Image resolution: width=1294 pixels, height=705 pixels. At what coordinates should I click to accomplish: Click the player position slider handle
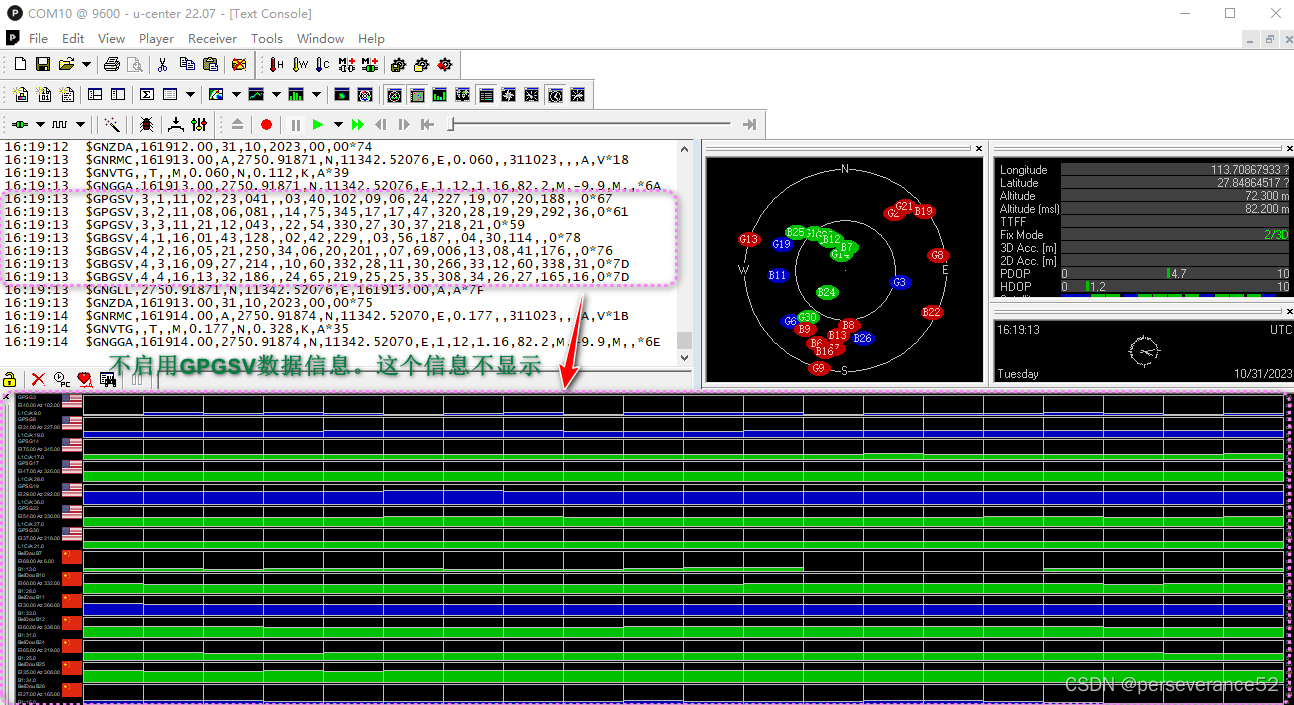[x=452, y=125]
